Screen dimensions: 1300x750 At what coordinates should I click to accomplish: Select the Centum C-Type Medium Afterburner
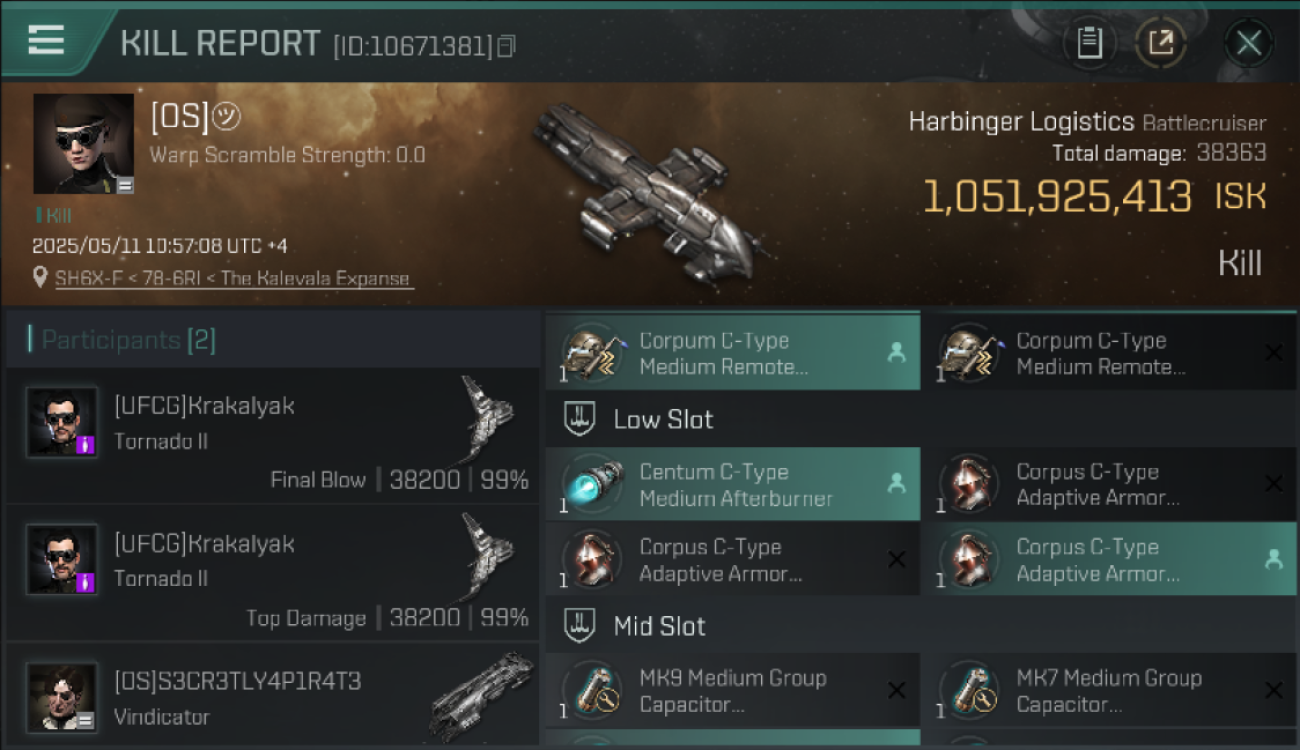pos(732,484)
